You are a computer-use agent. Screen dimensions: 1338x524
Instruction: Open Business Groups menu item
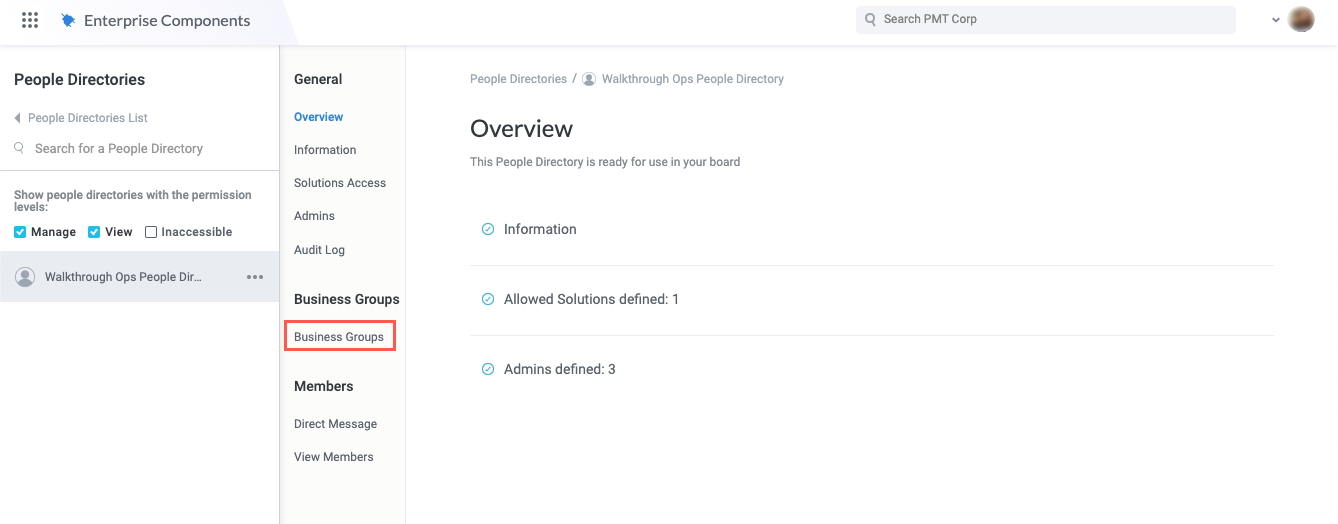[339, 337]
